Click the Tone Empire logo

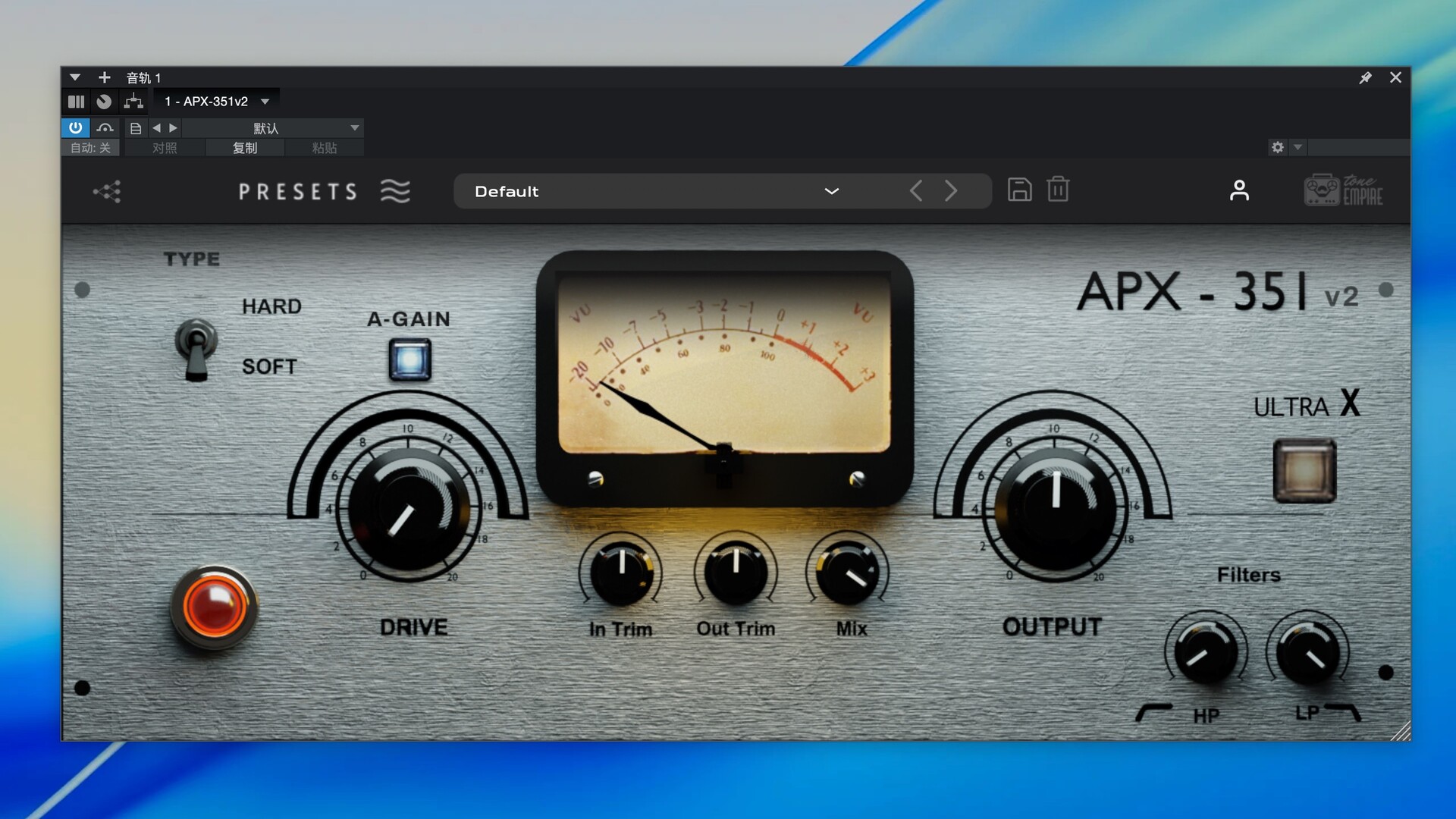pyautogui.click(x=1343, y=190)
